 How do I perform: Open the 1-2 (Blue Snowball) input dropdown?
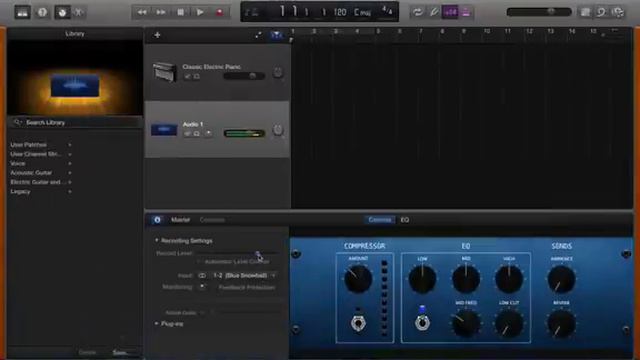tap(244, 276)
